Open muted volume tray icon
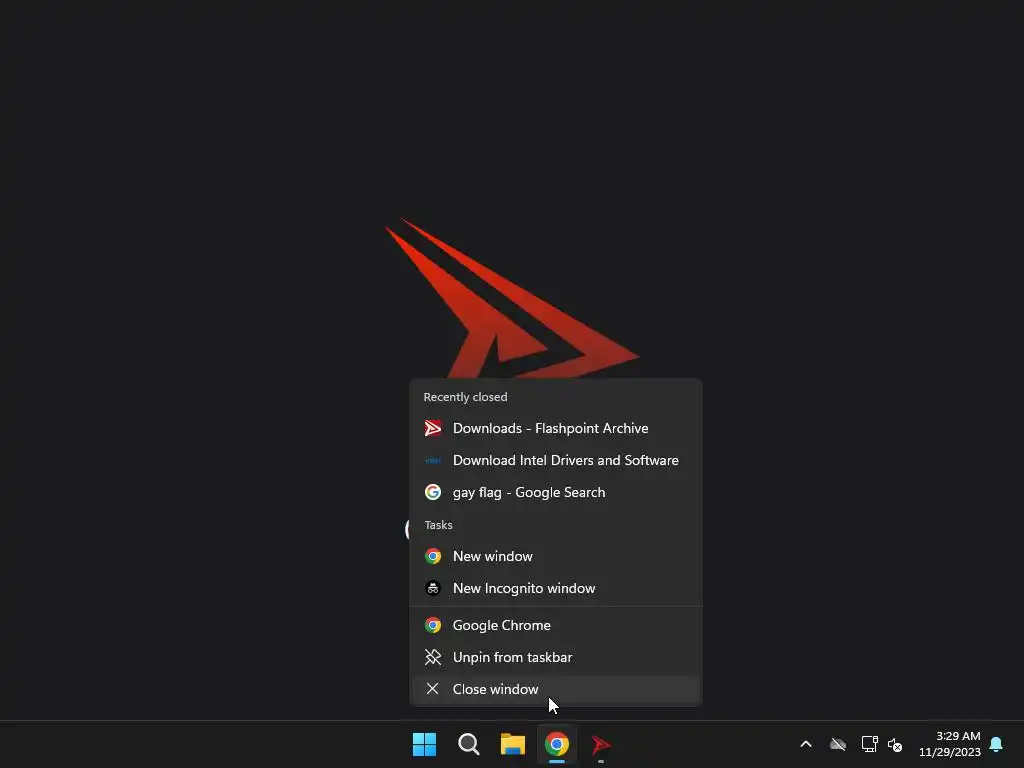 [895, 744]
